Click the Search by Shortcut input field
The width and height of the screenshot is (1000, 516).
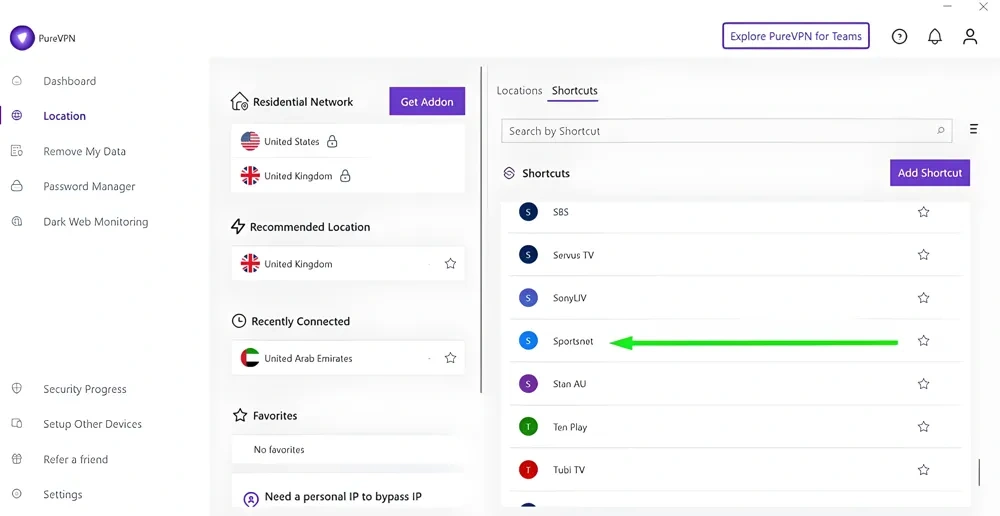coord(726,131)
